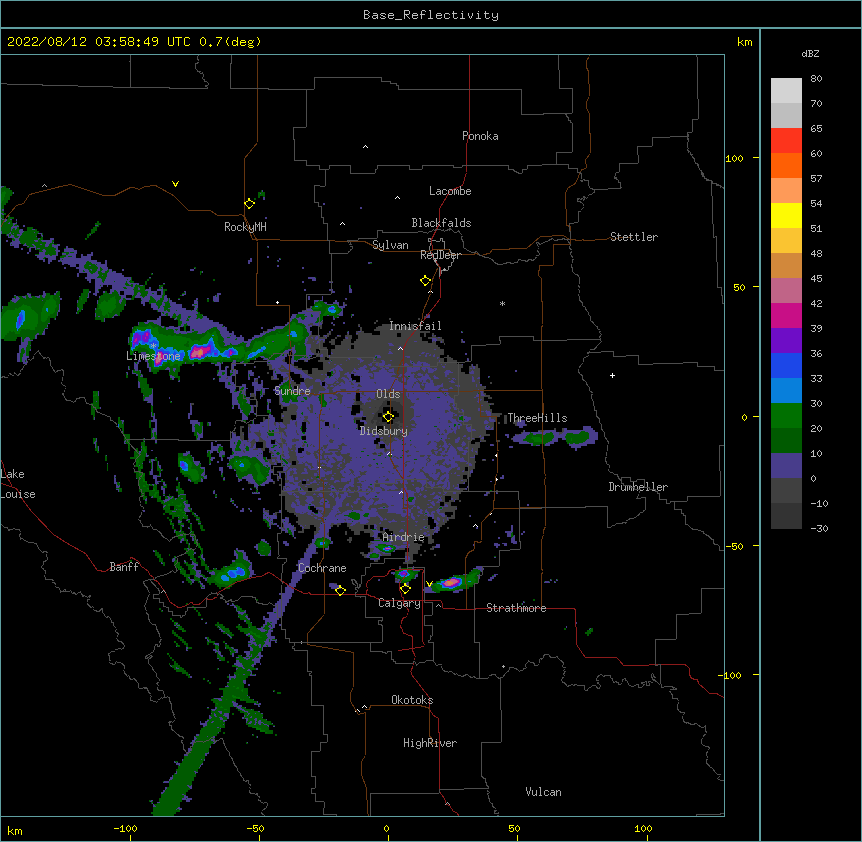Select the white asterisk marker east of Innisfail

point(502,303)
